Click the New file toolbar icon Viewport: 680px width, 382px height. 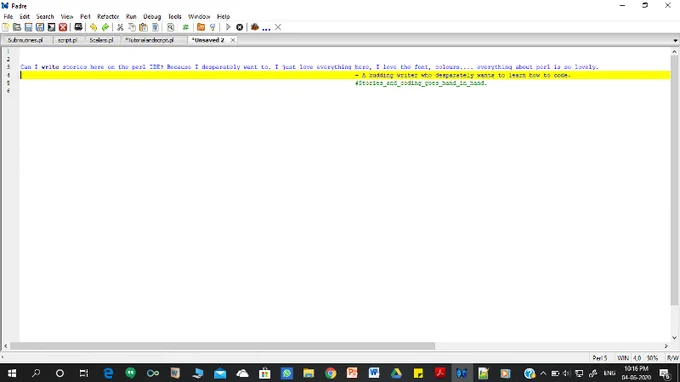[6, 27]
